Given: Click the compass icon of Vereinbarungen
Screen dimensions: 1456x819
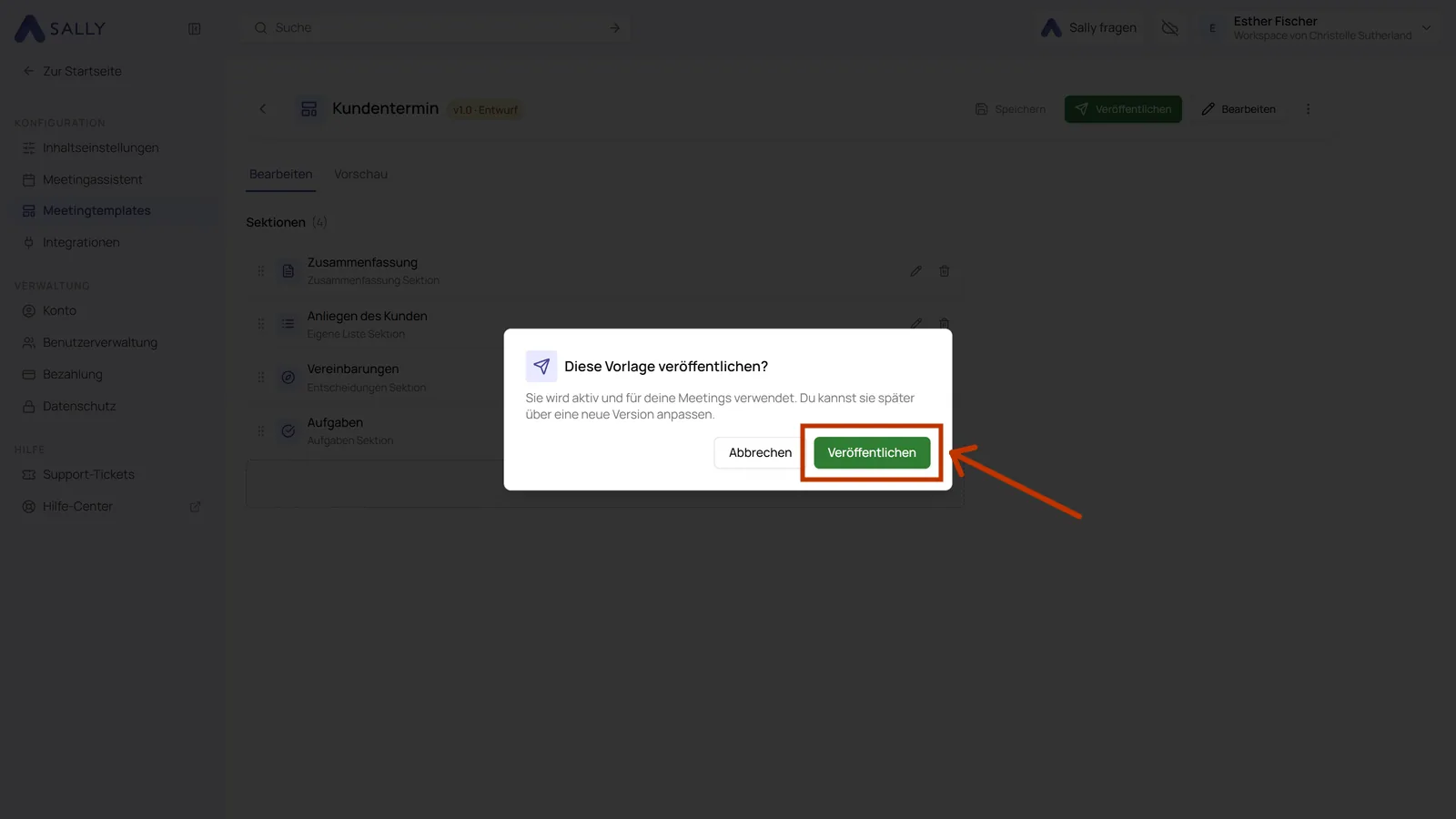Looking at the screenshot, I should (x=288, y=378).
